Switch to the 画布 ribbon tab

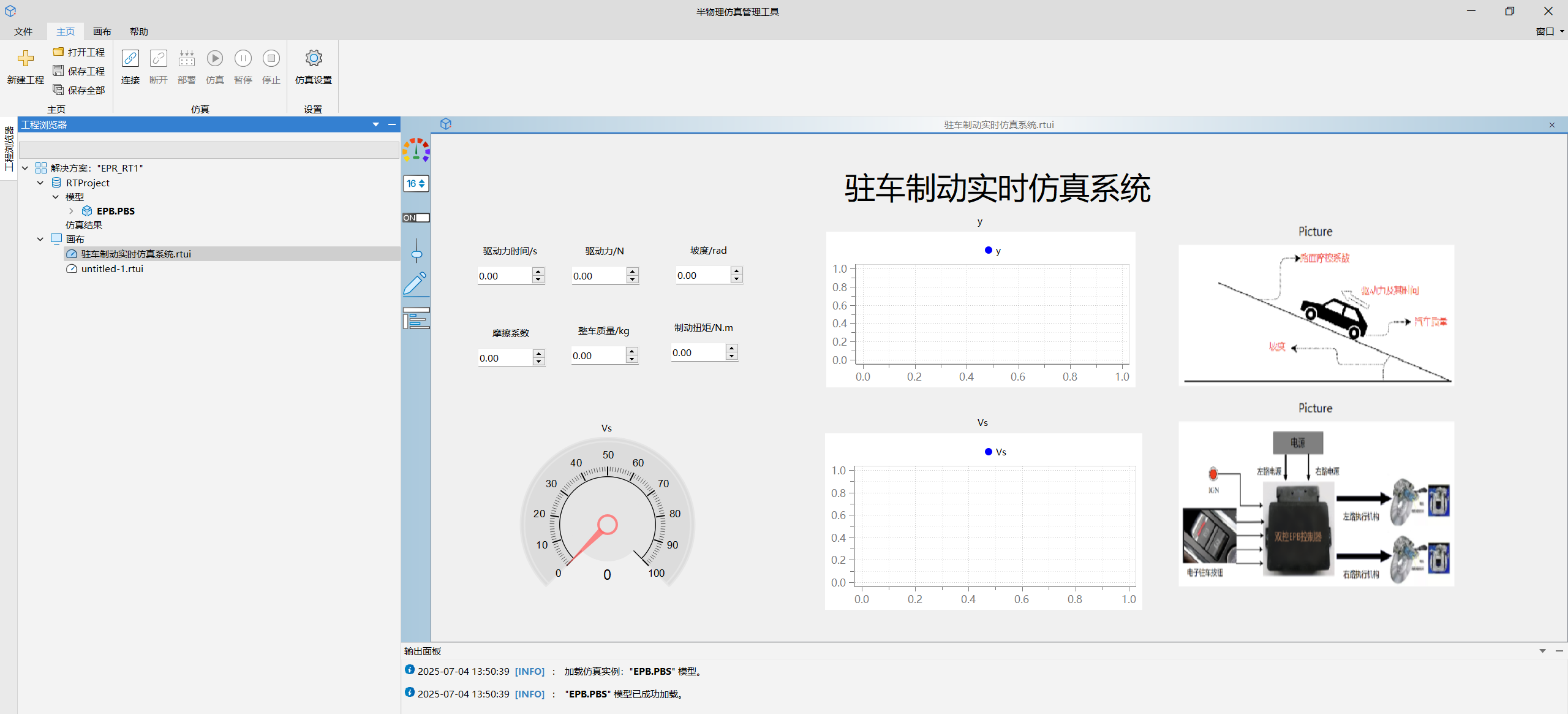(102, 31)
